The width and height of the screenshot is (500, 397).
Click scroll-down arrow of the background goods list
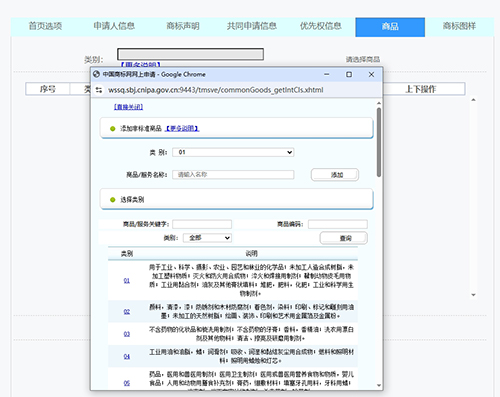pyautogui.click(x=473, y=295)
